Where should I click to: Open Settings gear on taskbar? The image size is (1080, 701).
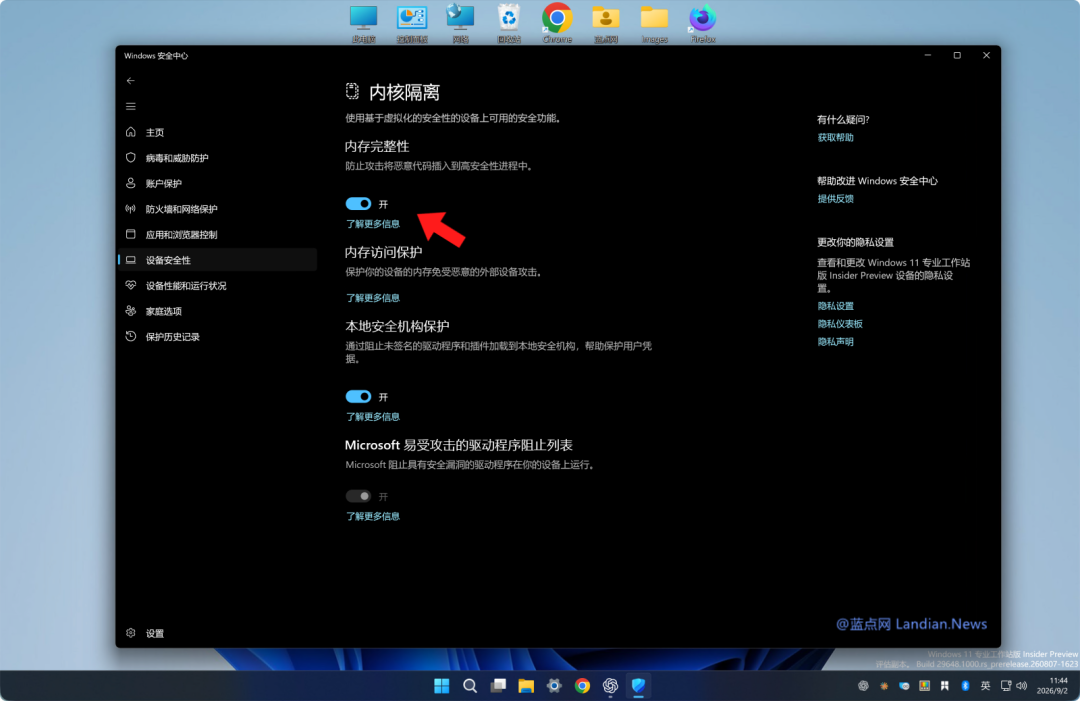(x=554, y=686)
